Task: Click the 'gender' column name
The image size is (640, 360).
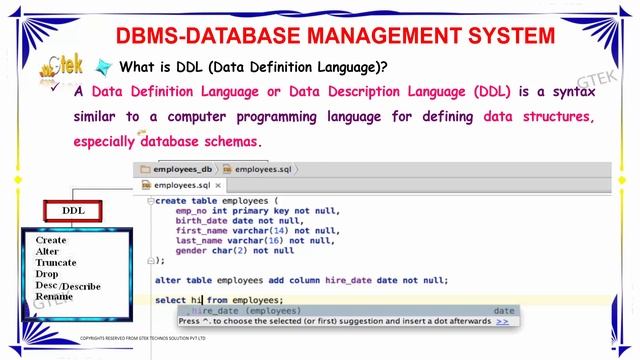Action: coord(191,251)
